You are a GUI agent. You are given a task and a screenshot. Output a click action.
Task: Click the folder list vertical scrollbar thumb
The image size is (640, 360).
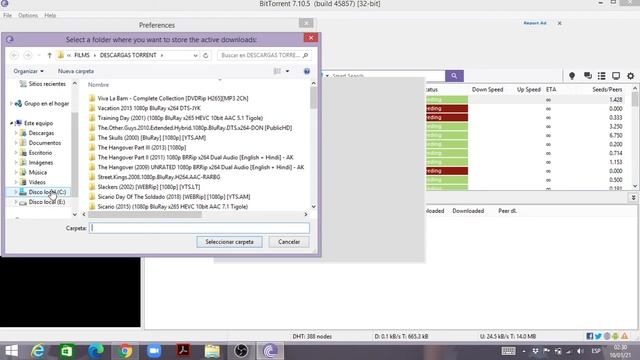(313, 98)
